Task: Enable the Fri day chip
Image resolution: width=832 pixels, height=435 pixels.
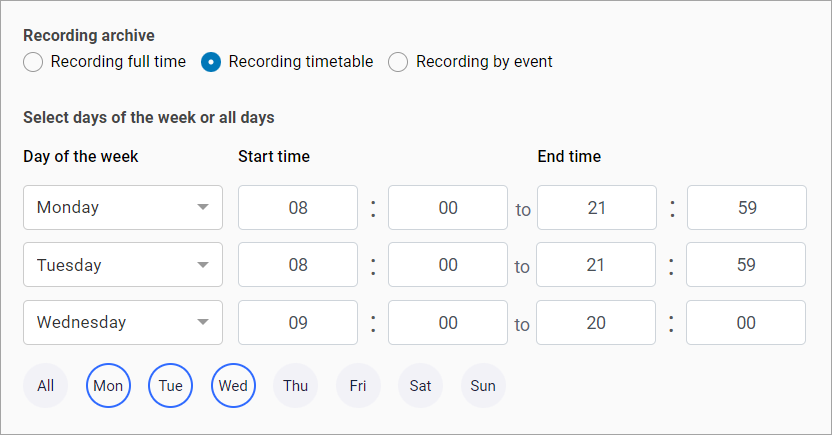Action: [x=358, y=386]
